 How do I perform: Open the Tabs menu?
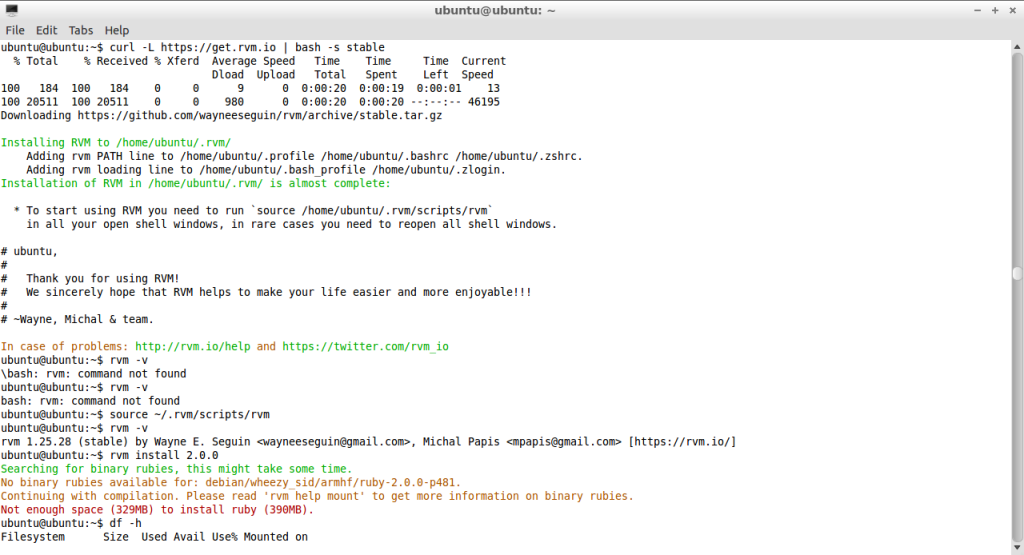(81, 30)
